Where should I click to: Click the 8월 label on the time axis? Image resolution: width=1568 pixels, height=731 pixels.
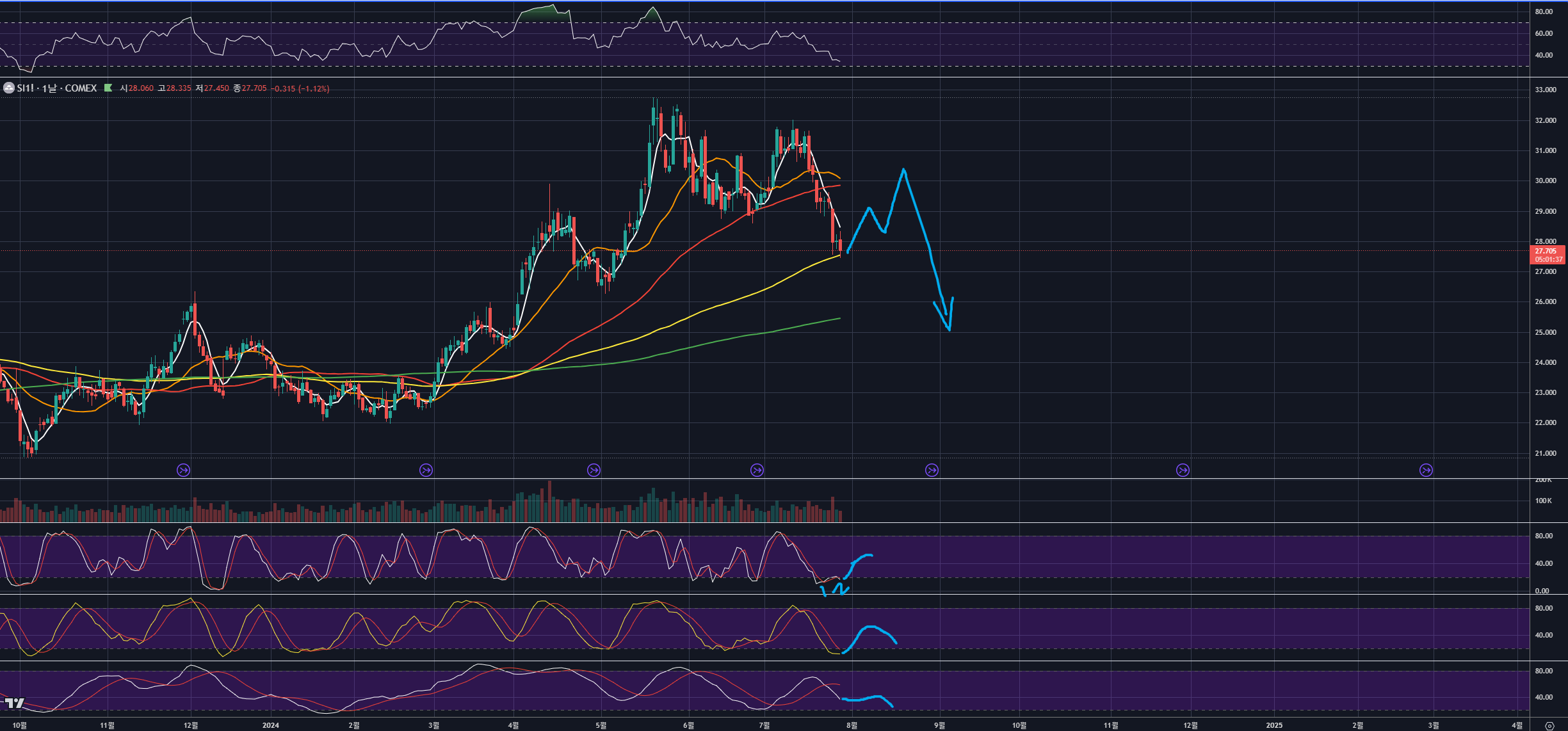[x=852, y=725]
